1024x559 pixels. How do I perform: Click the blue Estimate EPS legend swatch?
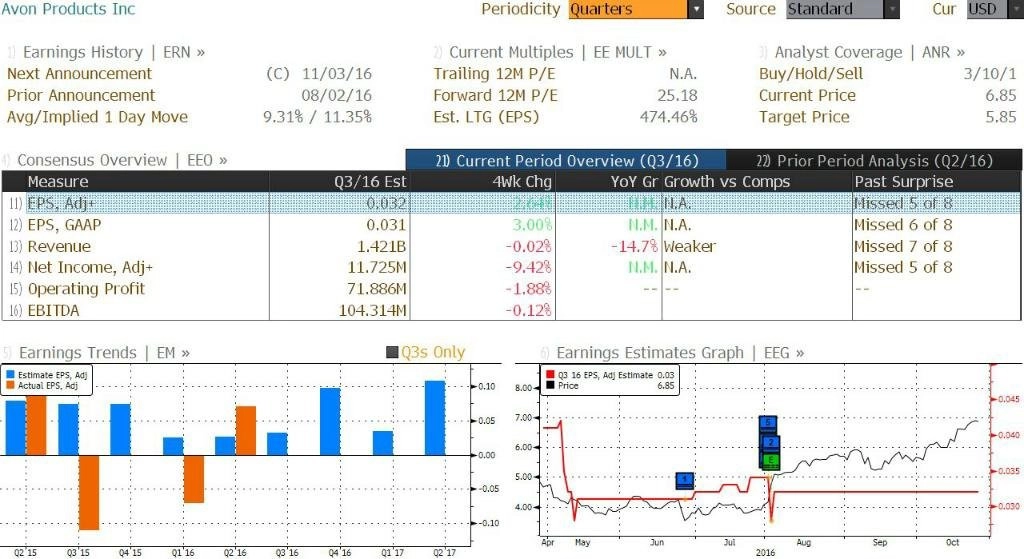pos(10,375)
